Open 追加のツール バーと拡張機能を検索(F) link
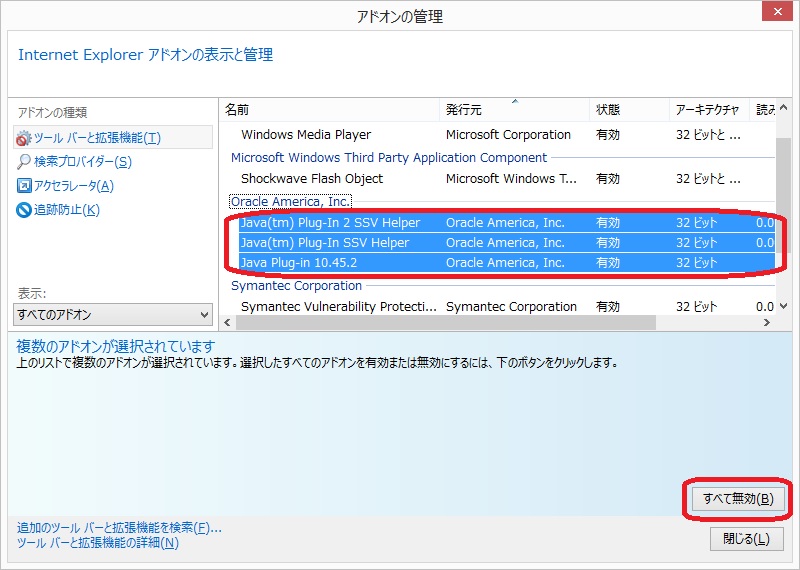Image resolution: width=800 pixels, height=570 pixels. pos(119,528)
